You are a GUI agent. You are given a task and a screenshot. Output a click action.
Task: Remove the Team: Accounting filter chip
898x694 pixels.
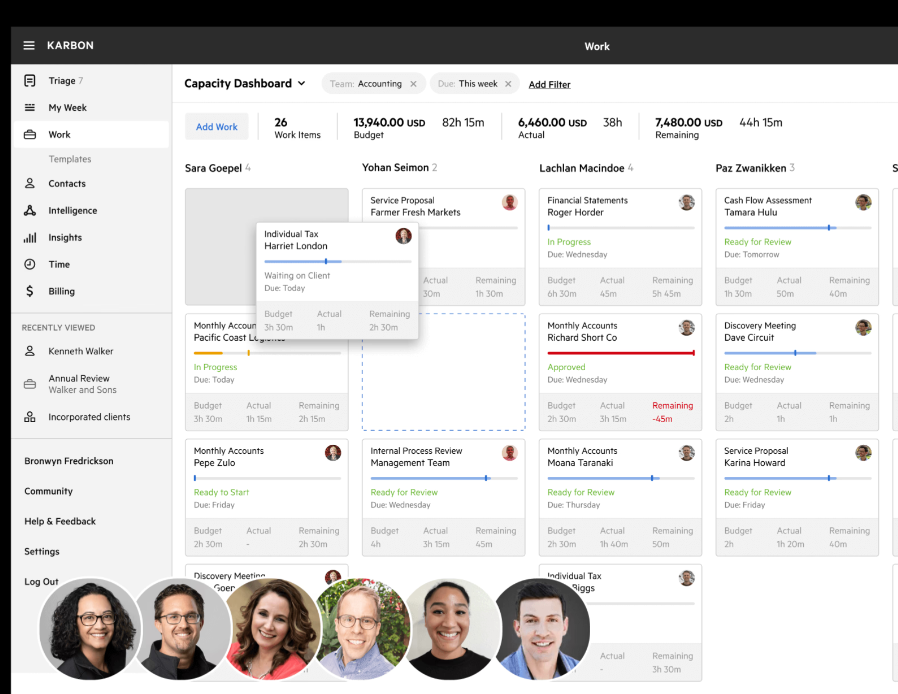click(413, 84)
